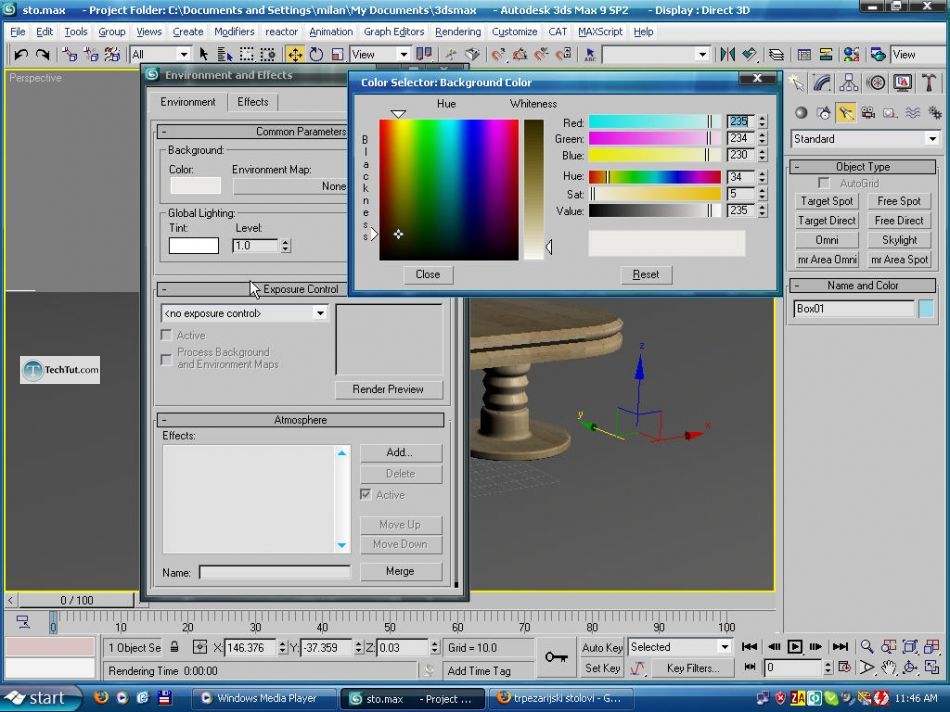950x712 pixels.
Task: Click Reset in Color Selector dialog
Action: pos(646,274)
